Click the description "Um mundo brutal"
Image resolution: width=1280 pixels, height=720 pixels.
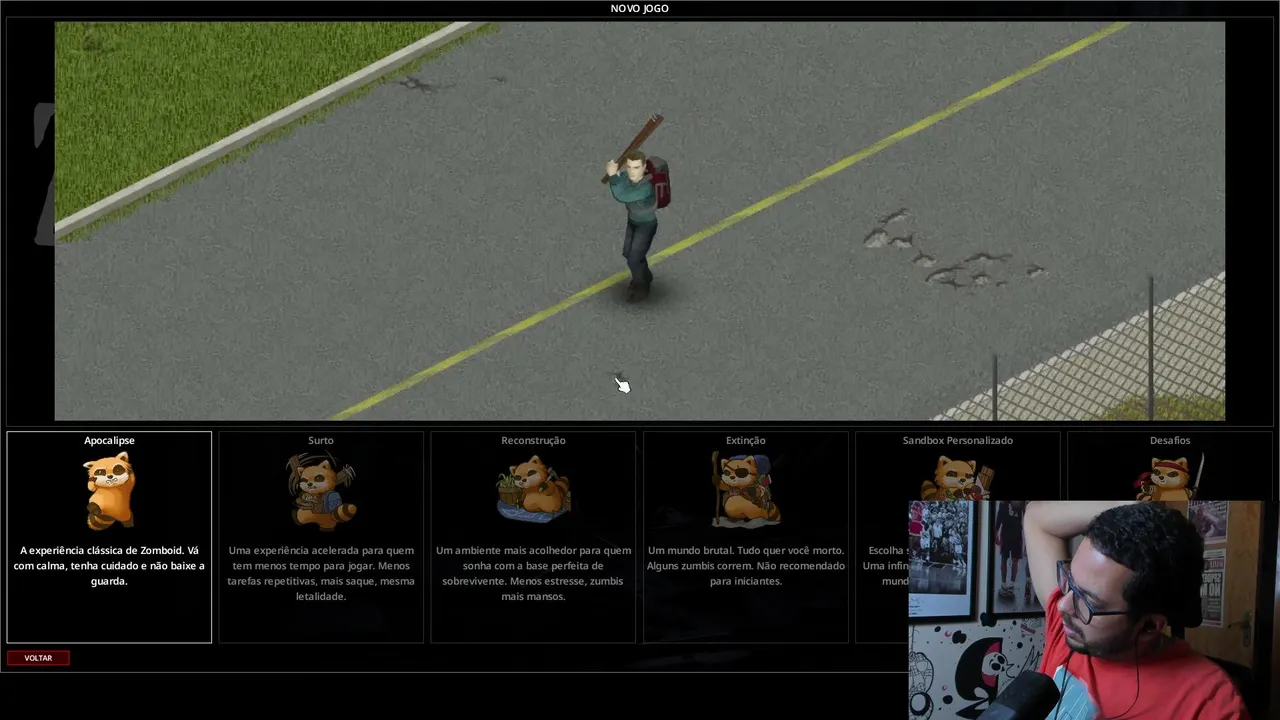click(745, 566)
